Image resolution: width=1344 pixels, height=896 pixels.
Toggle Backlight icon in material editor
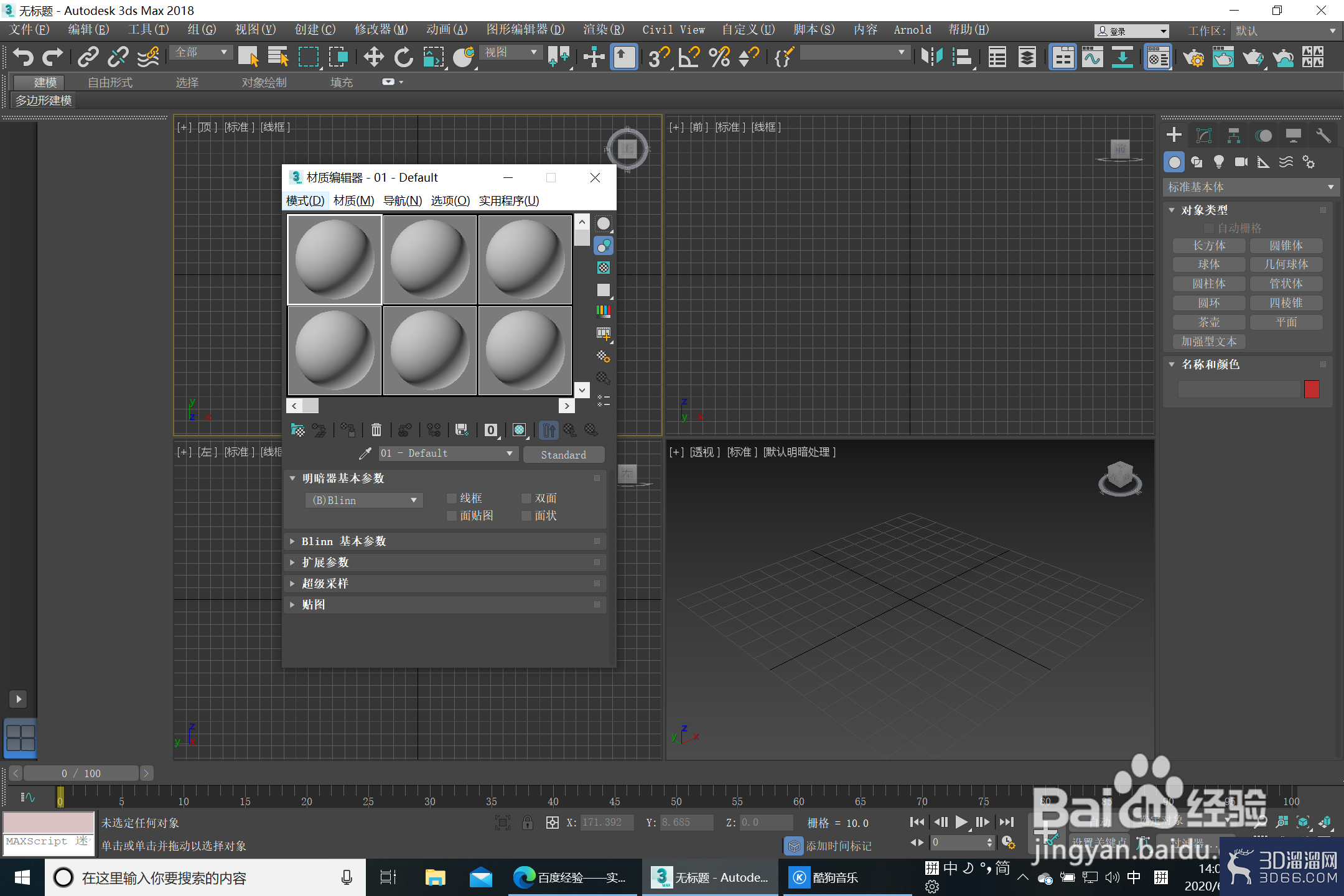[604, 246]
